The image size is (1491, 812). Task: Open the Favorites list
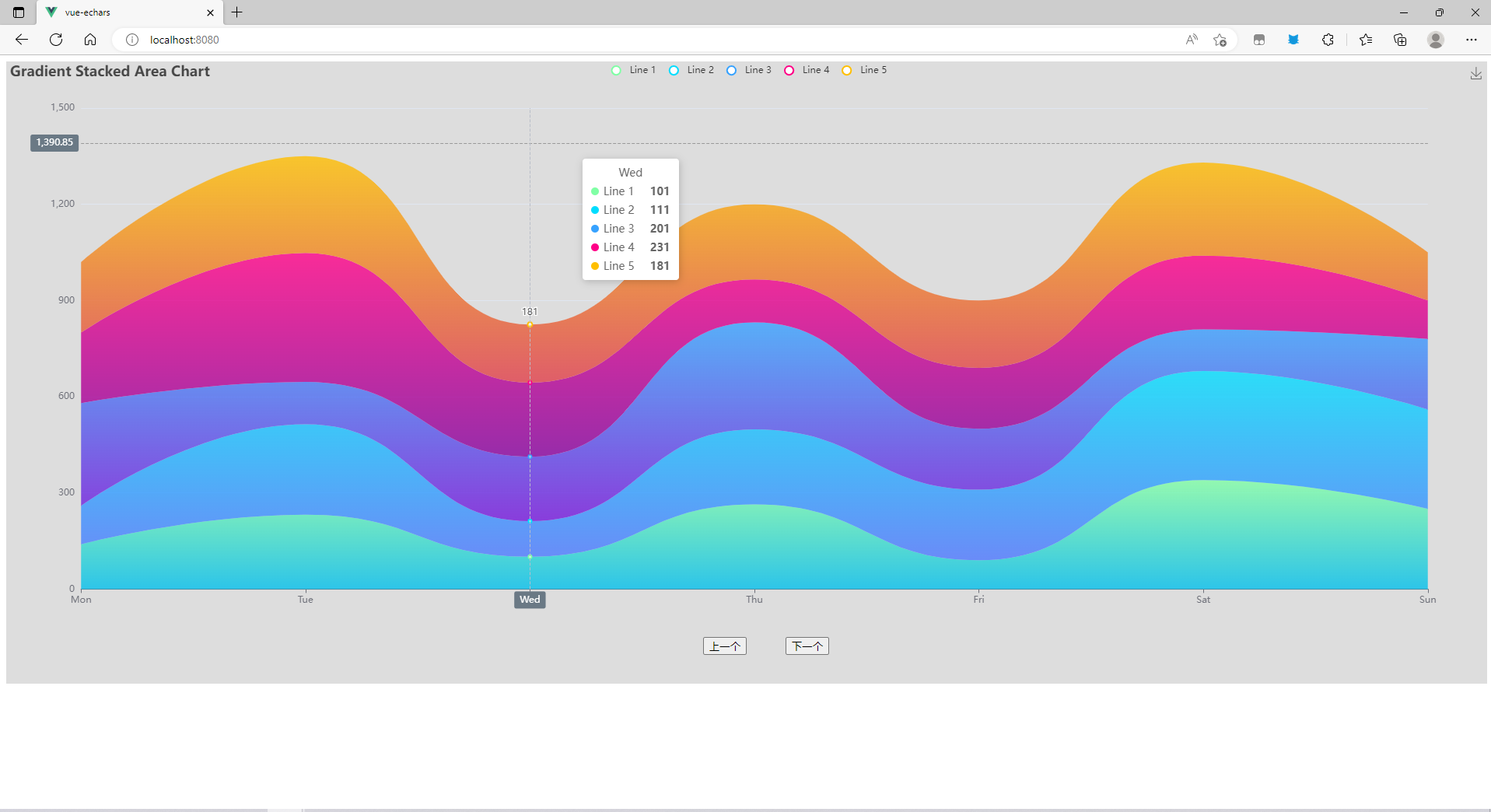[x=1366, y=40]
